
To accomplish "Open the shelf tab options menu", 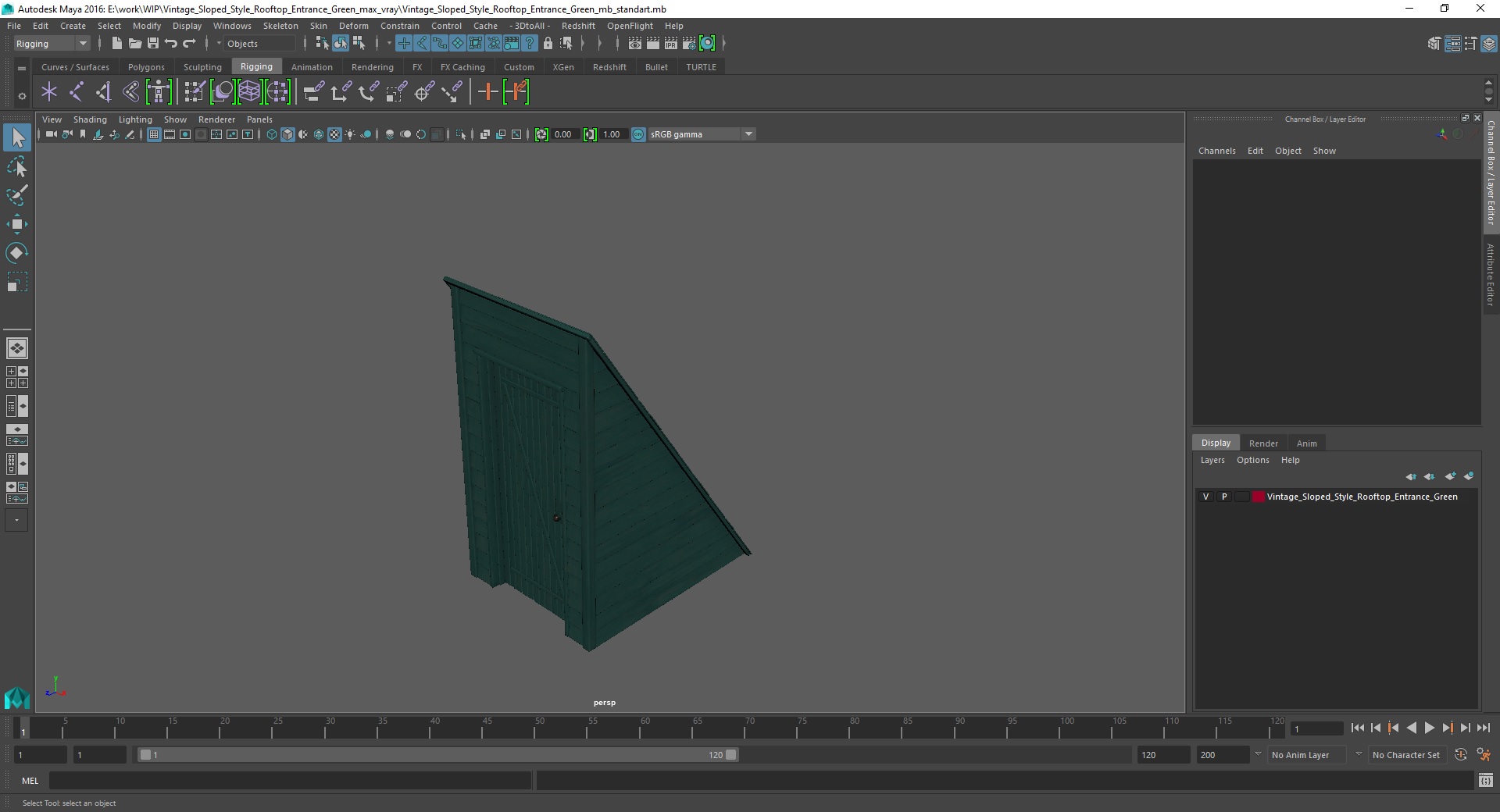I will point(22,69).
